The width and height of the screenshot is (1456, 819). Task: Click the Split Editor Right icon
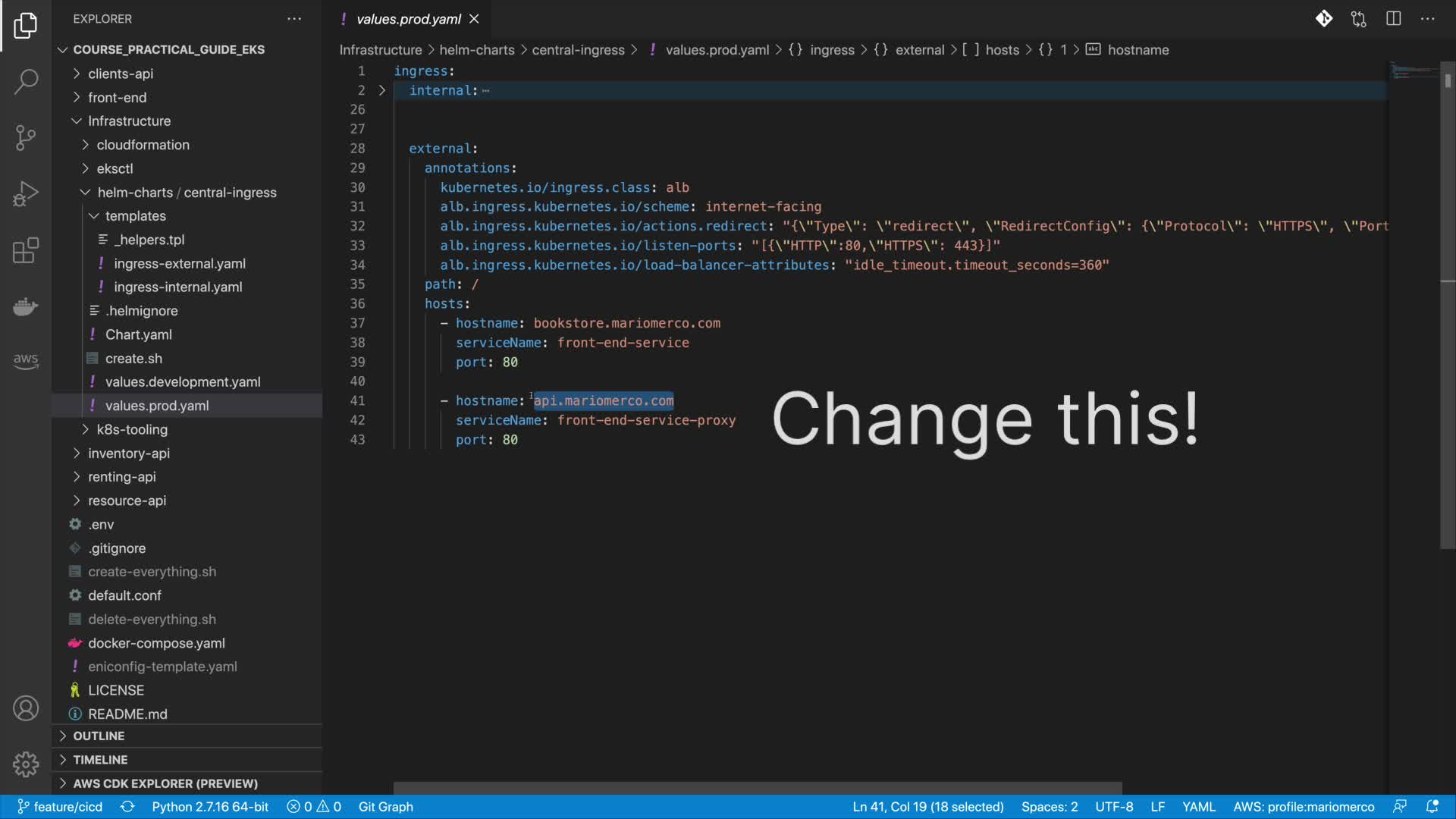[1393, 19]
